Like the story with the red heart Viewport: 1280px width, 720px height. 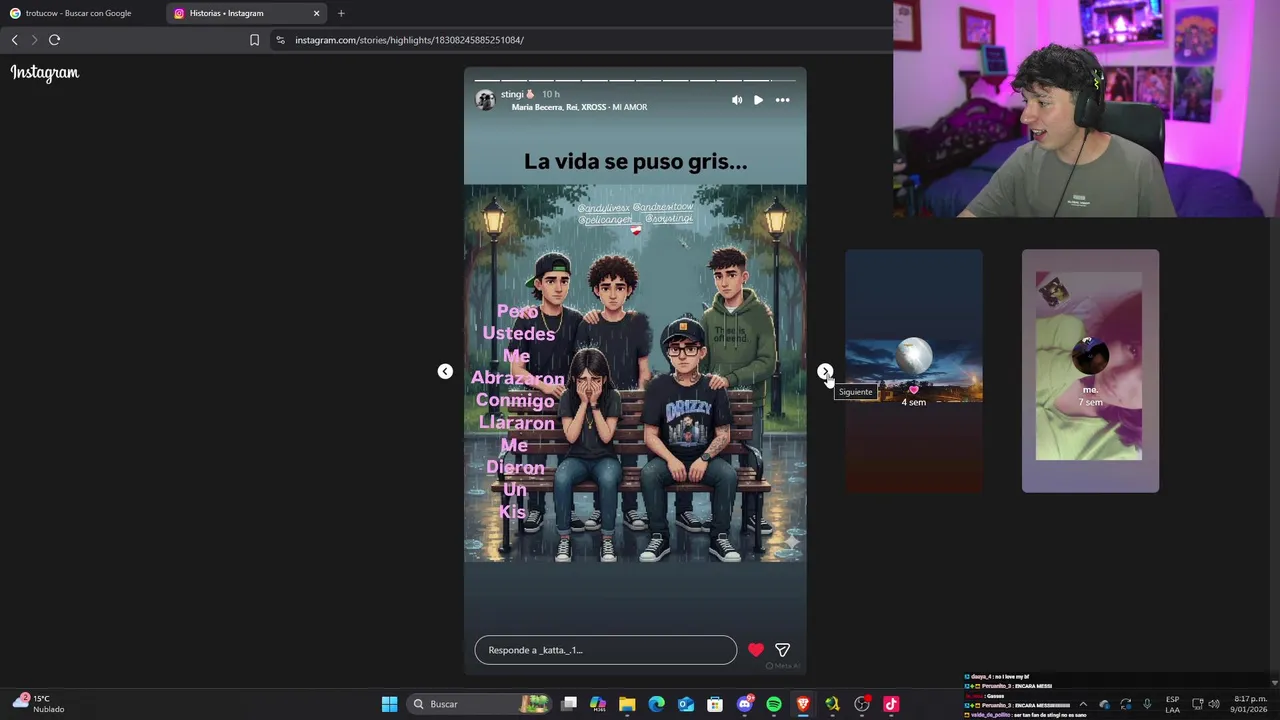(x=756, y=650)
